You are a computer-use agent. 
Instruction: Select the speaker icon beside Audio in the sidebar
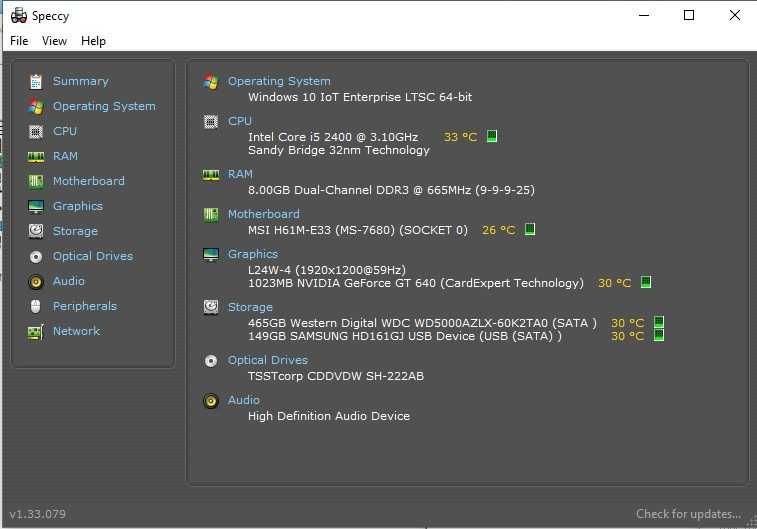click(36, 281)
